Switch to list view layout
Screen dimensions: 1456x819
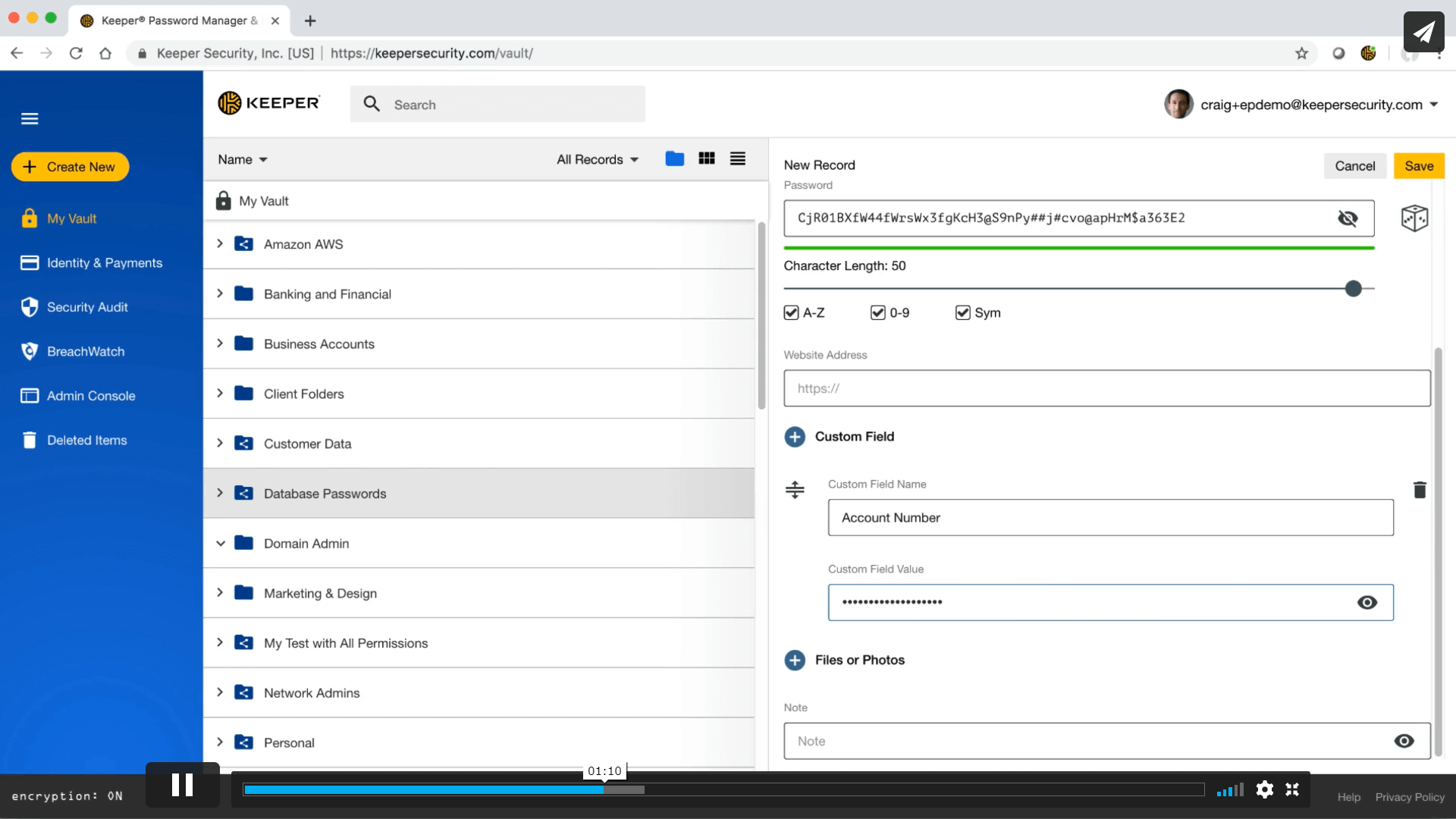point(737,158)
